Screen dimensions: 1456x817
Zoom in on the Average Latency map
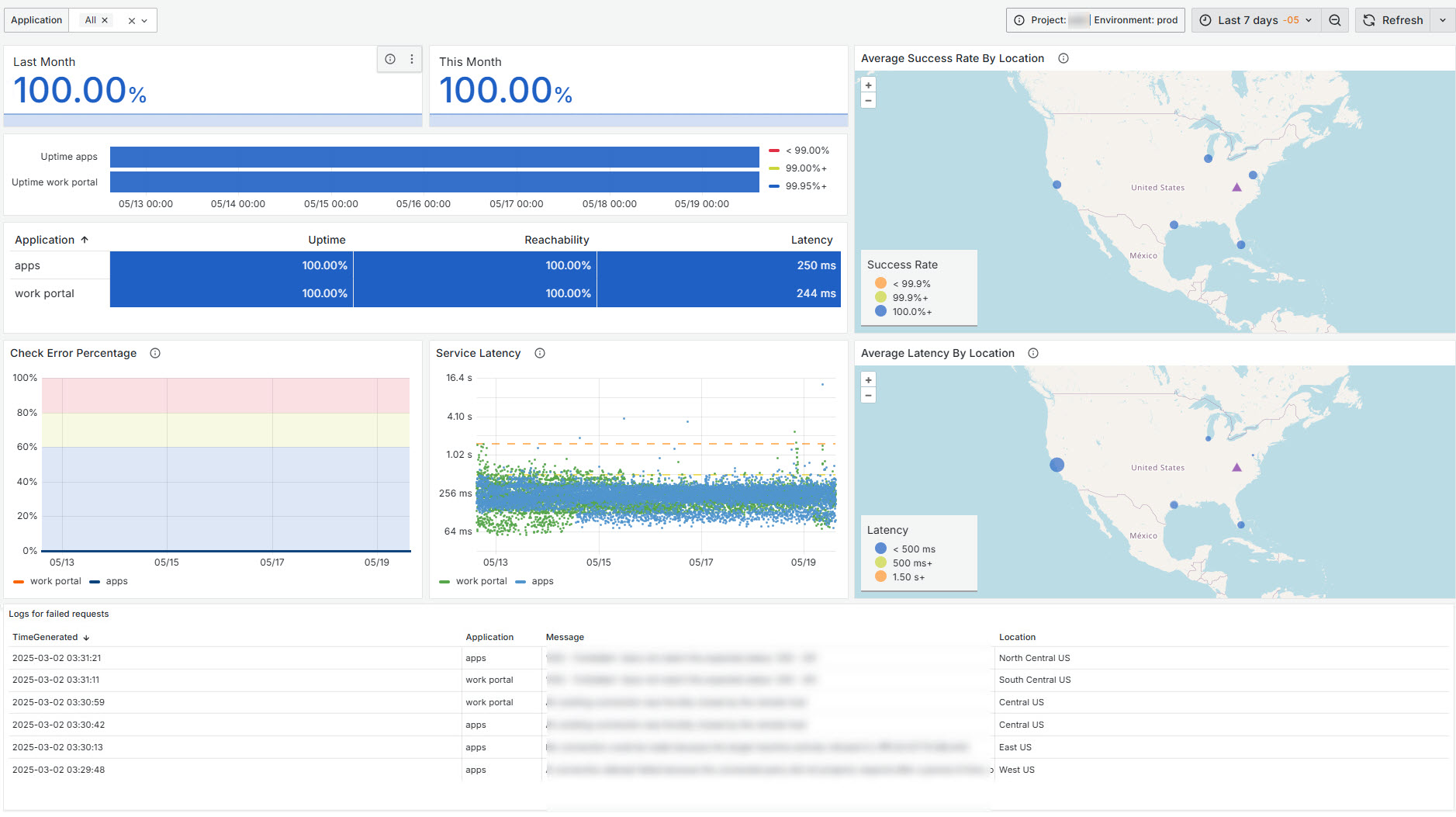868,380
